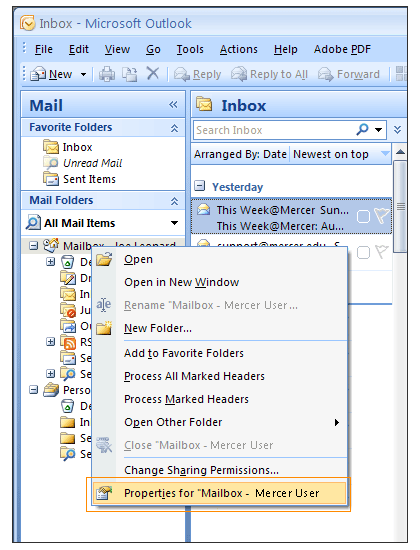
Task: Click the Personal Folders icon
Action: point(51,390)
